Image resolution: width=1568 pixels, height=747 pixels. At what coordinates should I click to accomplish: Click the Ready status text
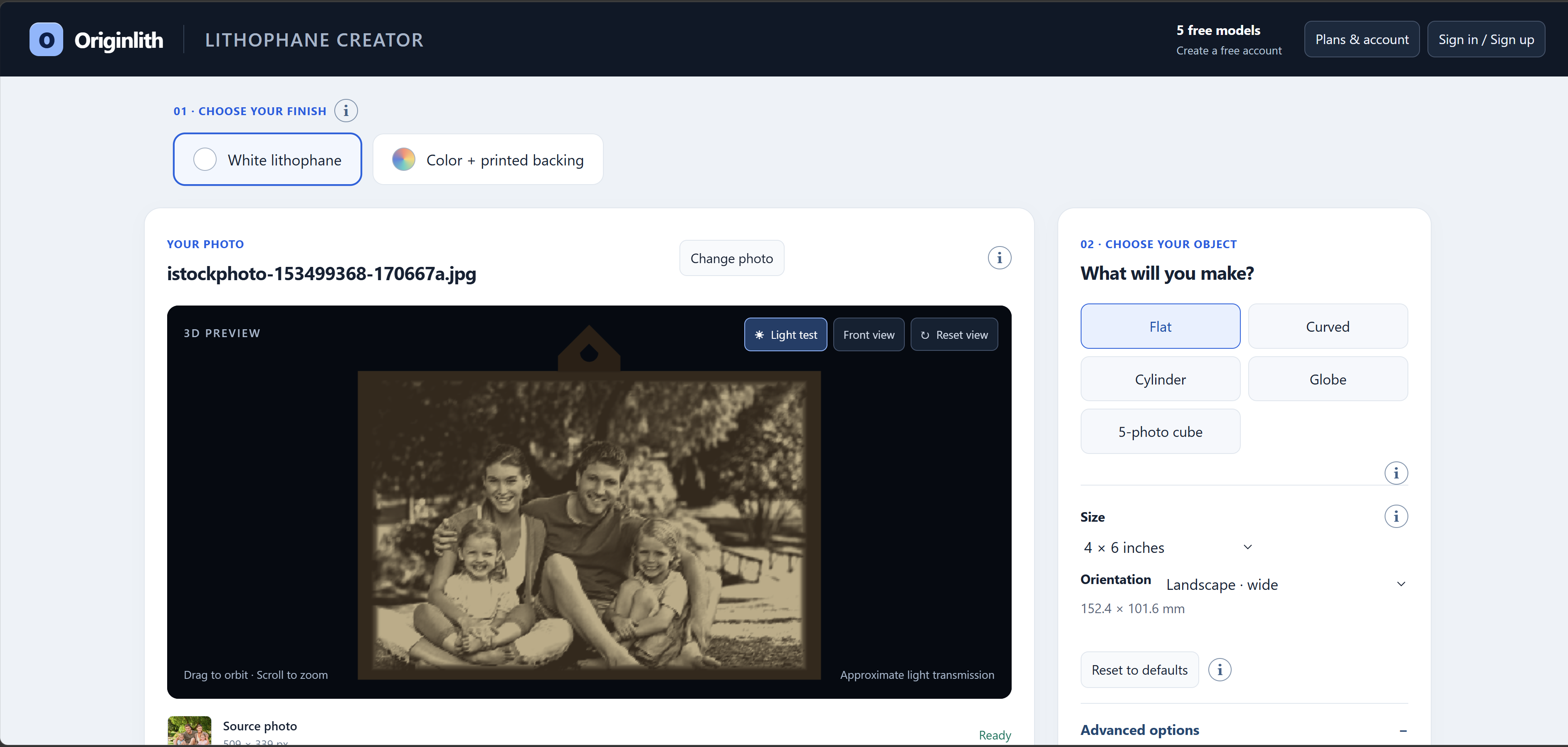coord(995,735)
